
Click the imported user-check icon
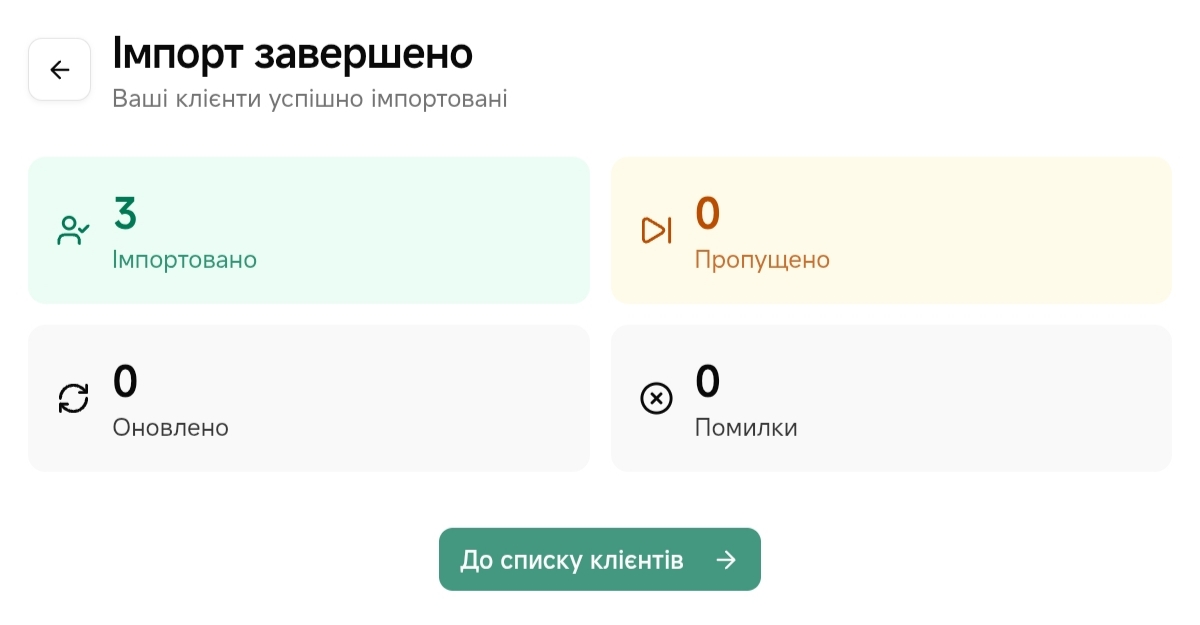pos(73,231)
